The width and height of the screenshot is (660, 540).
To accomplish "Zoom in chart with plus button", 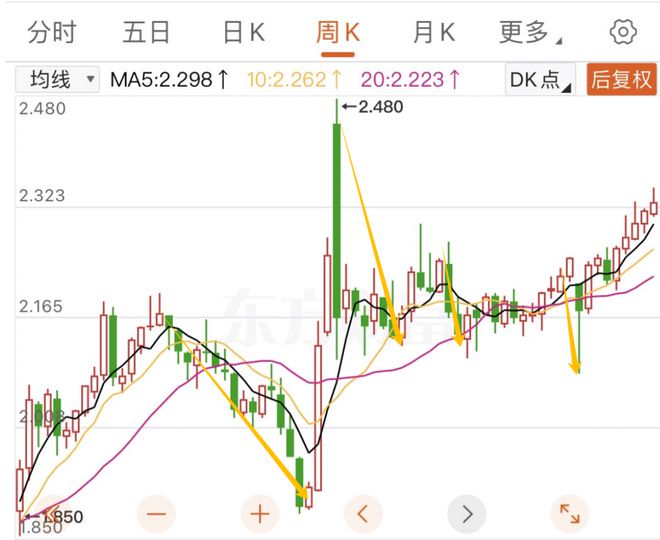I will [x=260, y=515].
